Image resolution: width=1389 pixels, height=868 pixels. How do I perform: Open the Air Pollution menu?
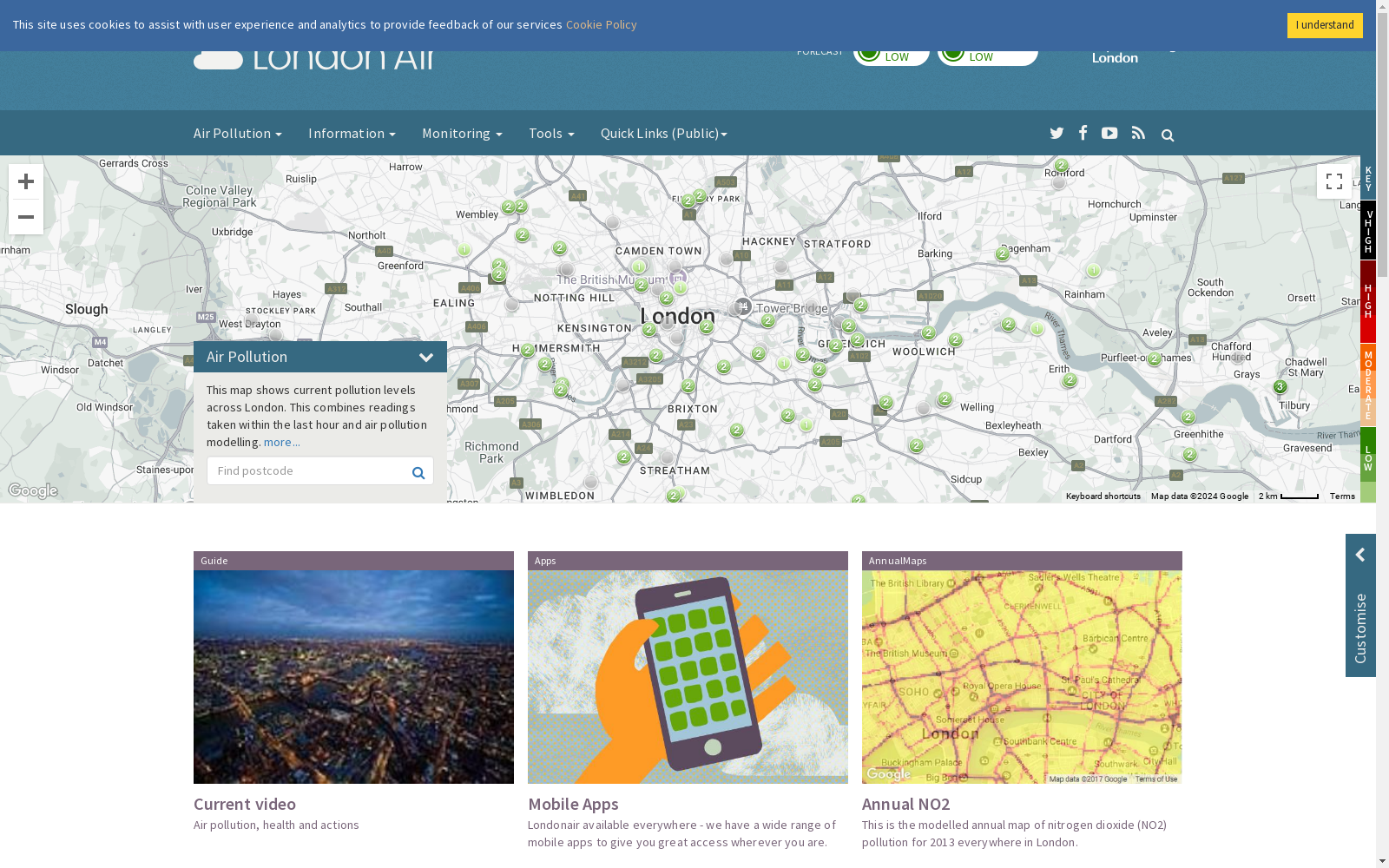tap(237, 133)
